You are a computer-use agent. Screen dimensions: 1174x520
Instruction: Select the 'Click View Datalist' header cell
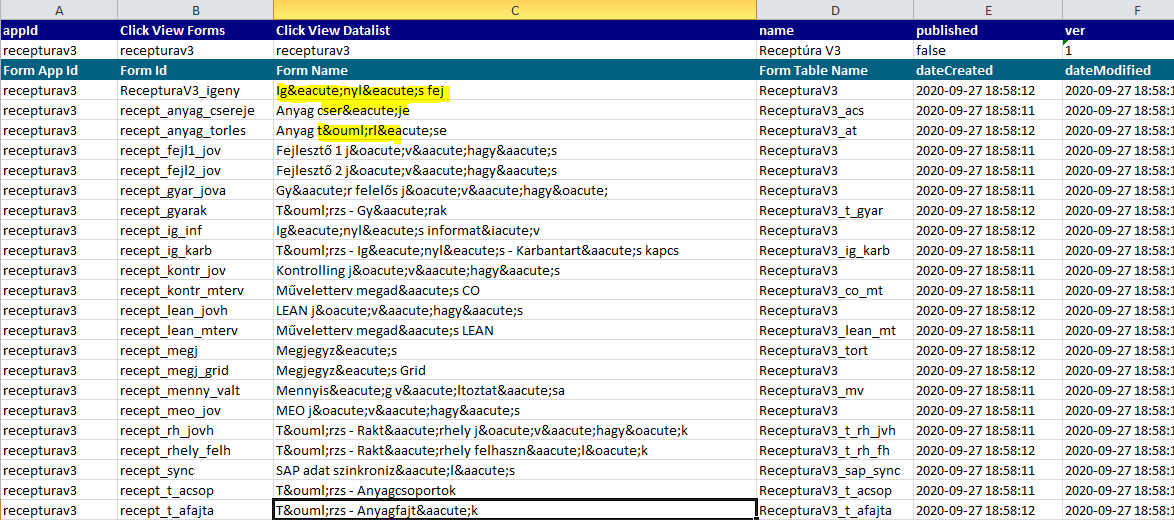[x=514, y=30]
